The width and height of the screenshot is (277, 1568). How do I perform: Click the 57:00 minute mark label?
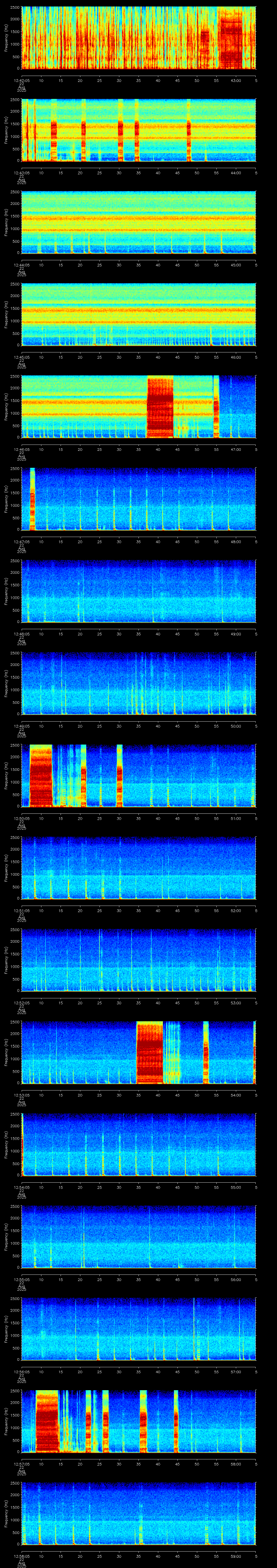[x=236, y=1372]
